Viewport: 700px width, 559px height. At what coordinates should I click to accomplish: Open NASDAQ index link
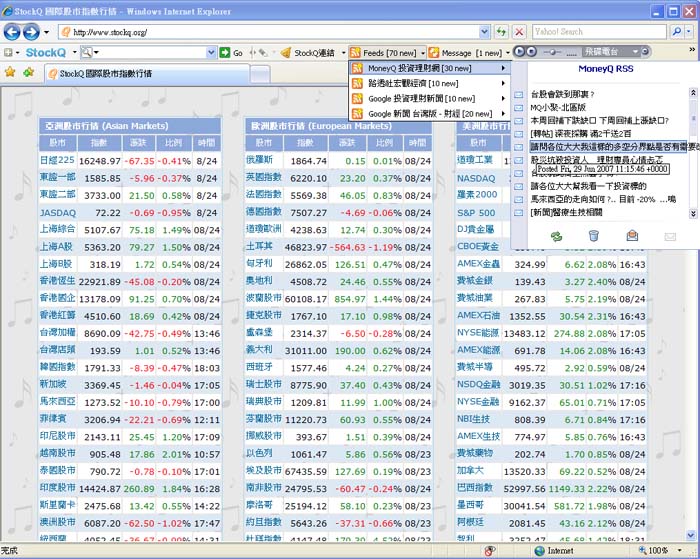(476, 178)
